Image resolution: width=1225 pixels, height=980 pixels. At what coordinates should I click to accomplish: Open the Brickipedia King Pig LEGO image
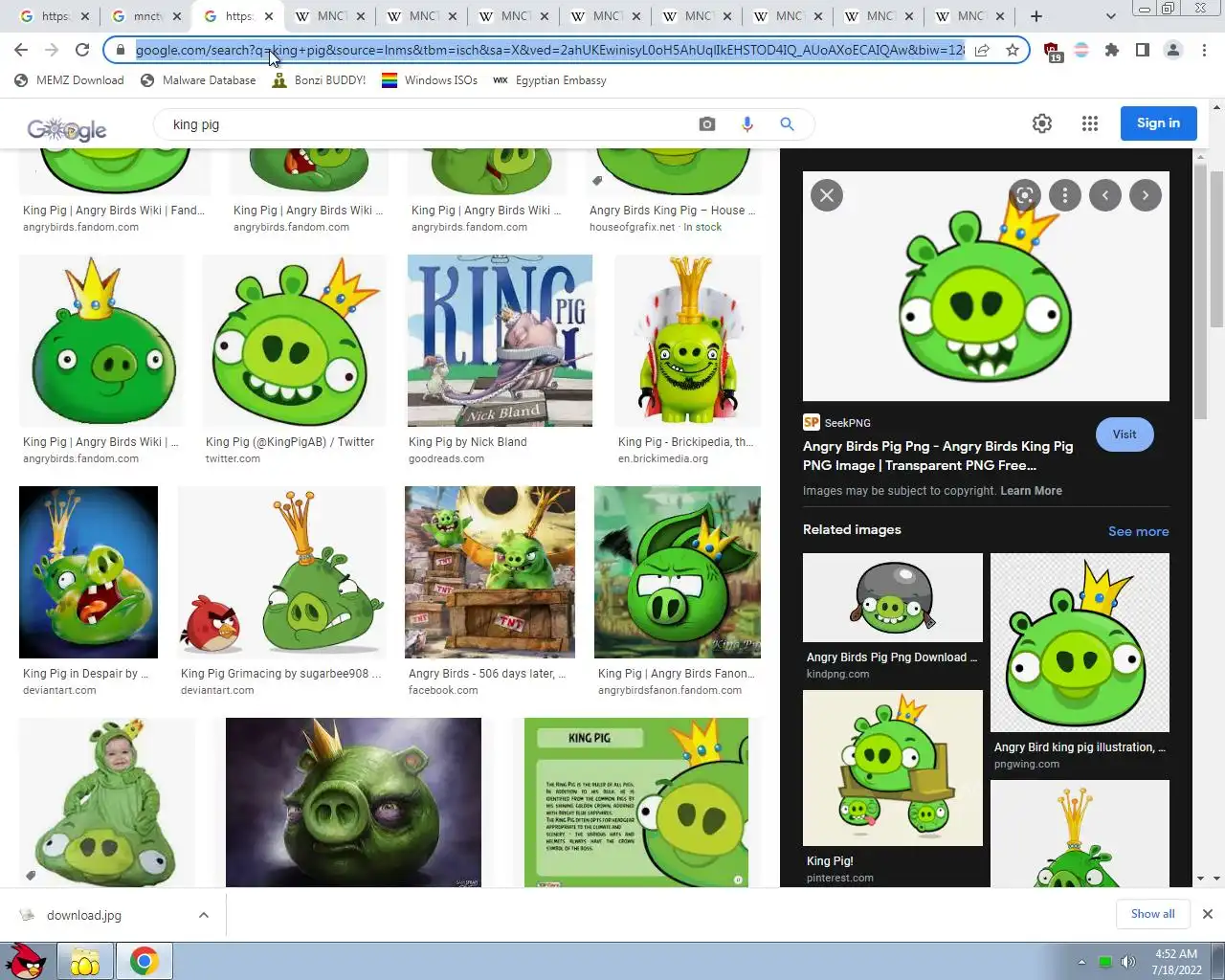point(687,341)
